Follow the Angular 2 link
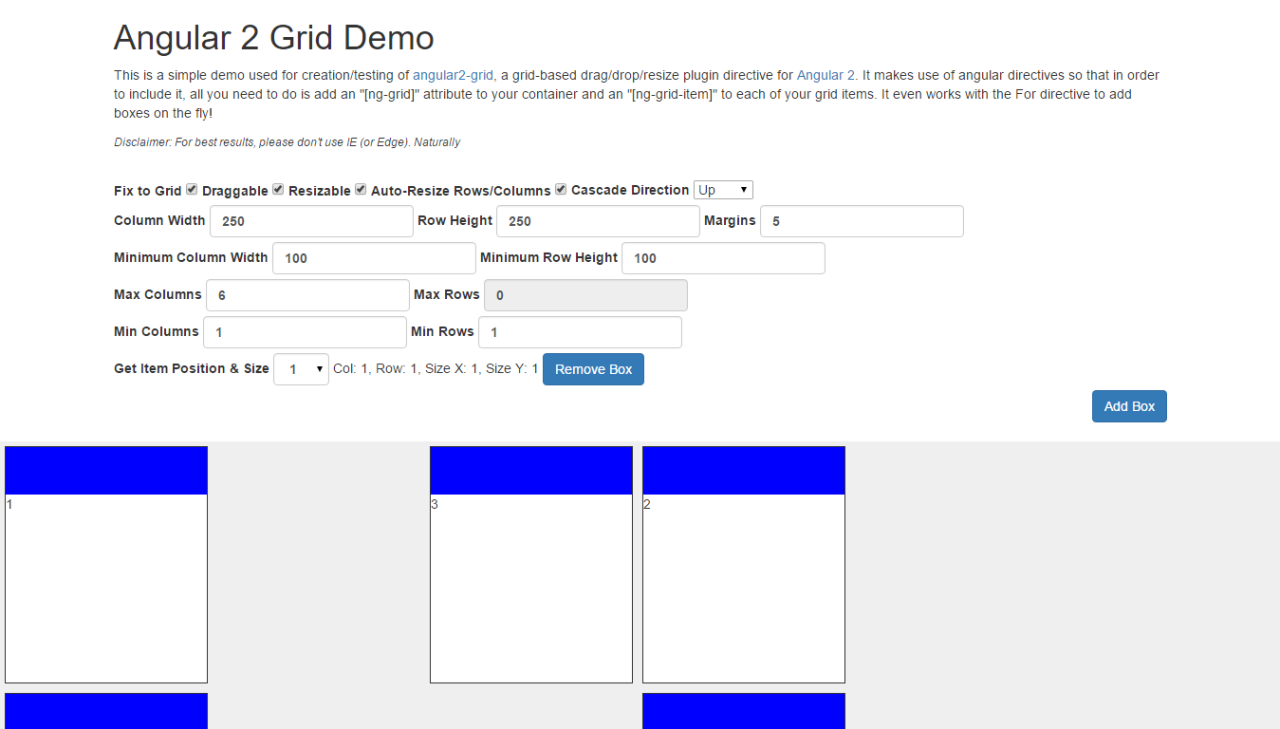This screenshot has height=729, width=1280. pyautogui.click(x=826, y=75)
